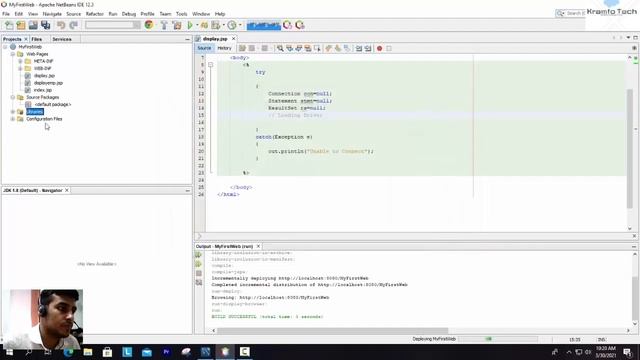Run the project with green play icon

[190, 25]
